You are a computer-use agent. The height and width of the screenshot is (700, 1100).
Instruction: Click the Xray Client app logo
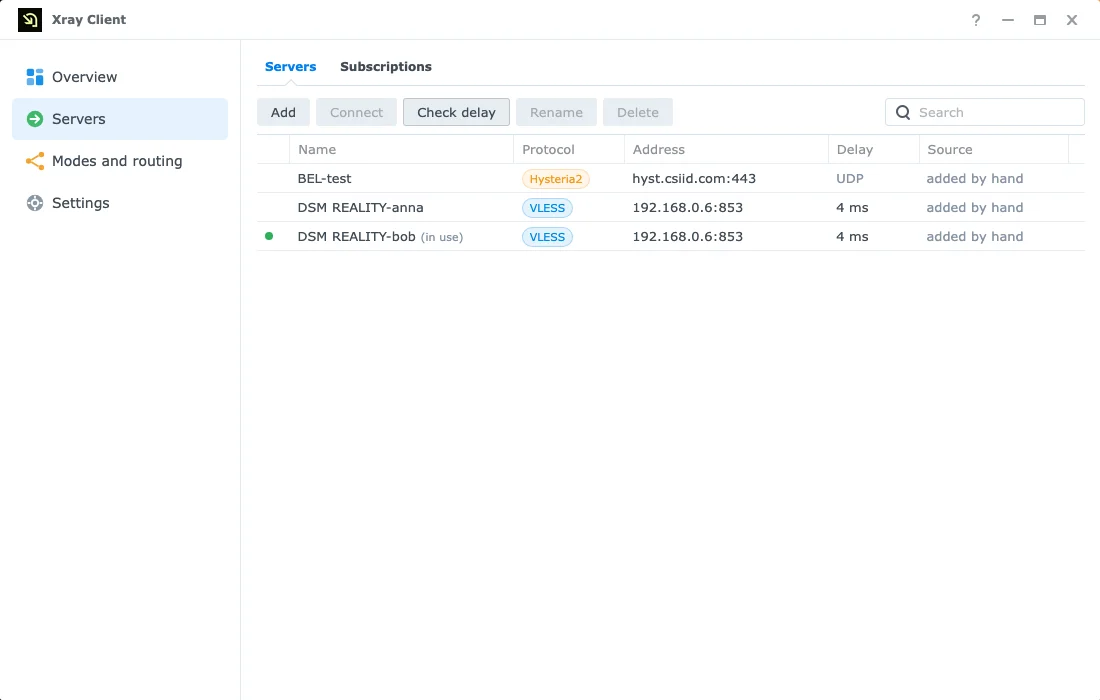point(29,20)
